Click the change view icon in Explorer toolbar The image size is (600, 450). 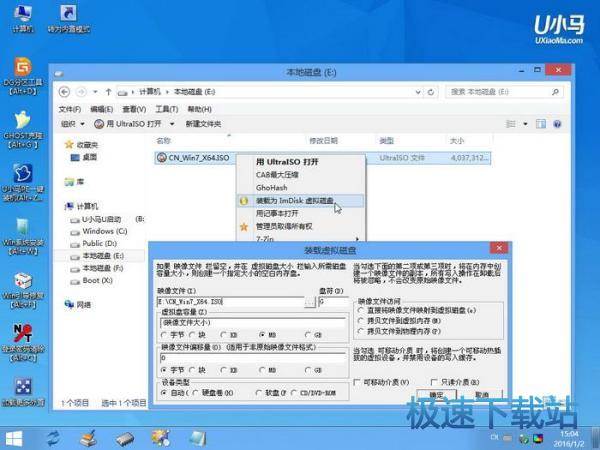point(511,124)
